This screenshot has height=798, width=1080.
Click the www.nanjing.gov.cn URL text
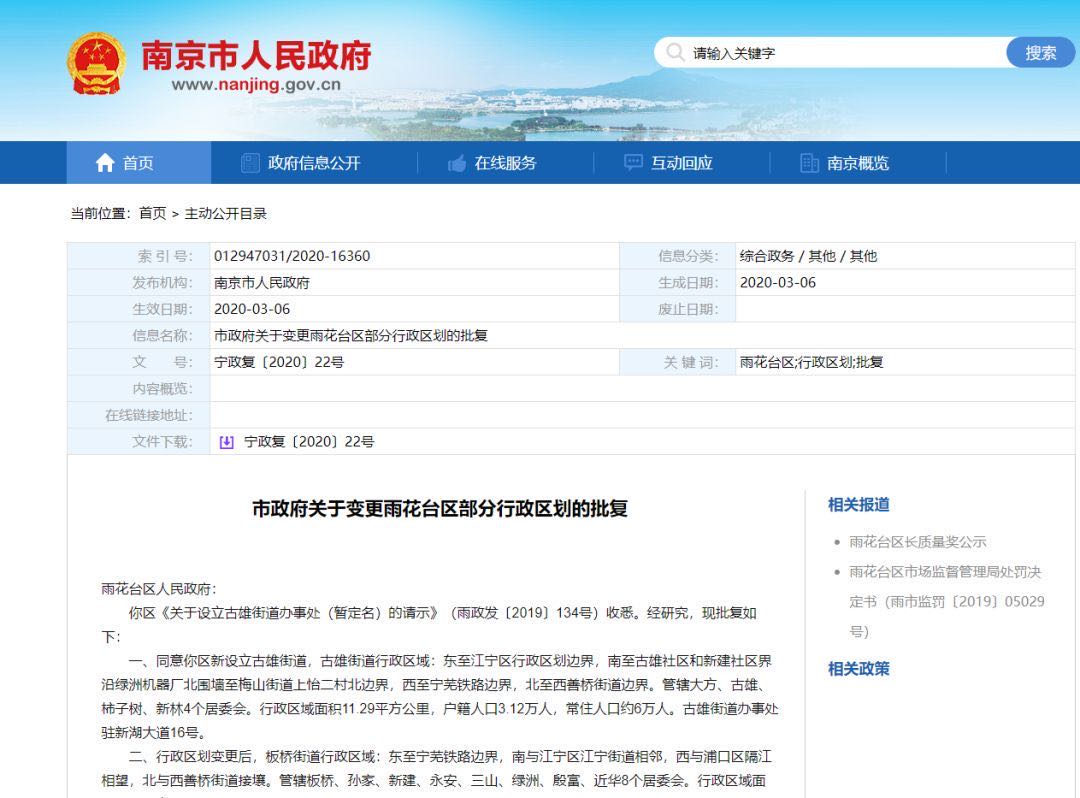tap(256, 85)
